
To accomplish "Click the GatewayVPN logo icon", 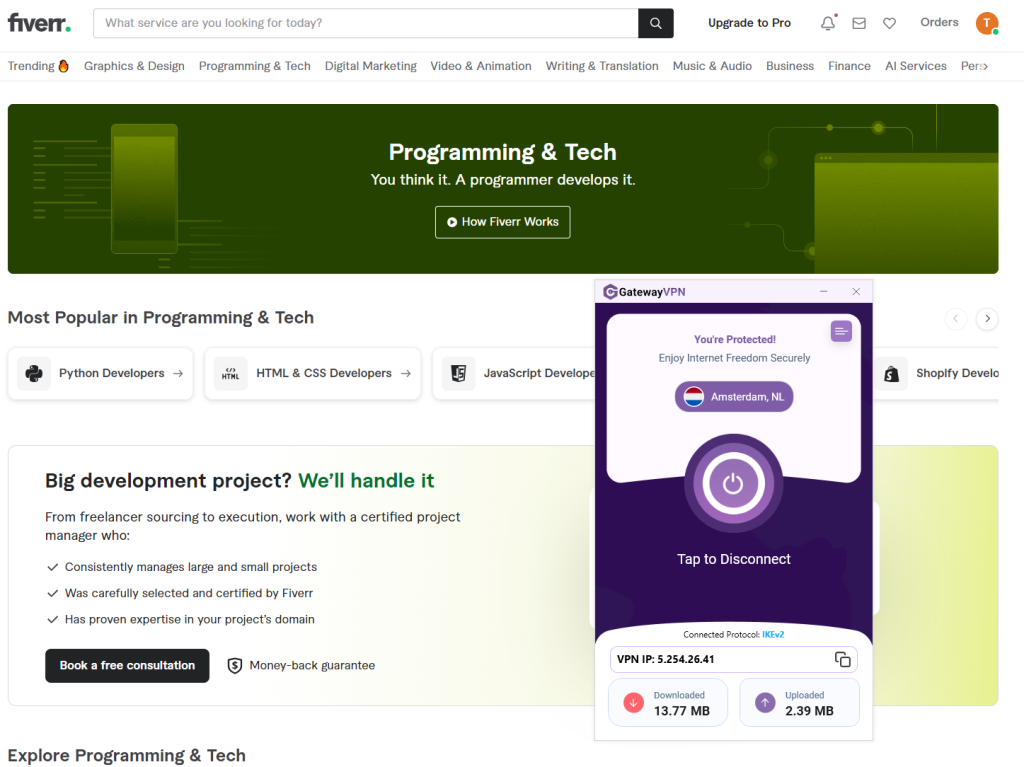I will (x=610, y=291).
